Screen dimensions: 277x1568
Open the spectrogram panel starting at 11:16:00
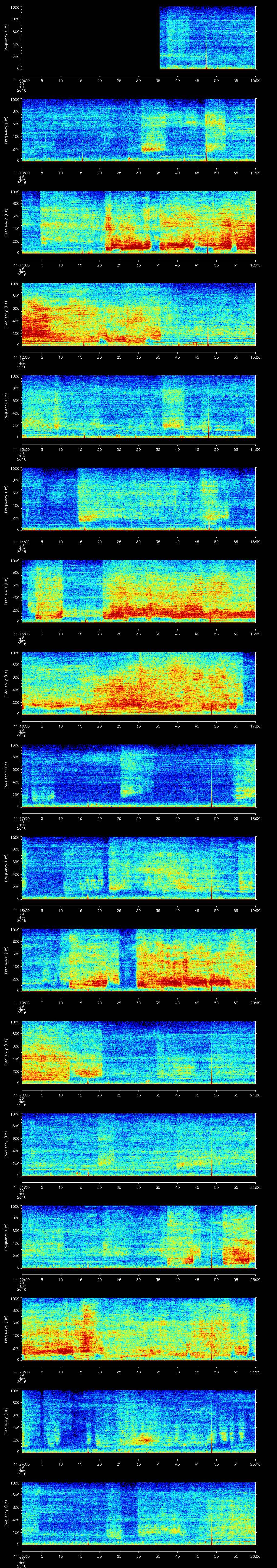click(139, 683)
